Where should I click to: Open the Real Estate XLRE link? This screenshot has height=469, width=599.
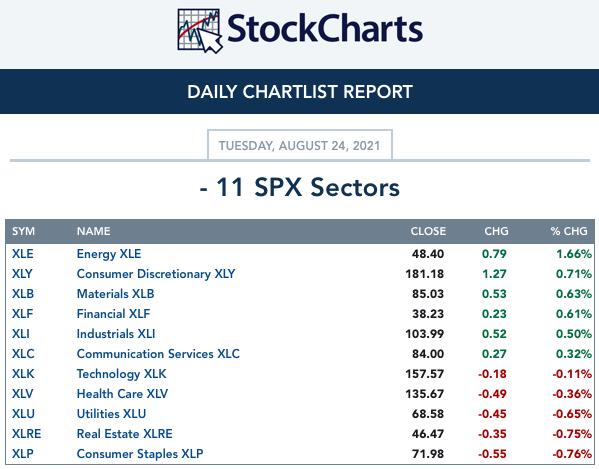[x=125, y=434]
